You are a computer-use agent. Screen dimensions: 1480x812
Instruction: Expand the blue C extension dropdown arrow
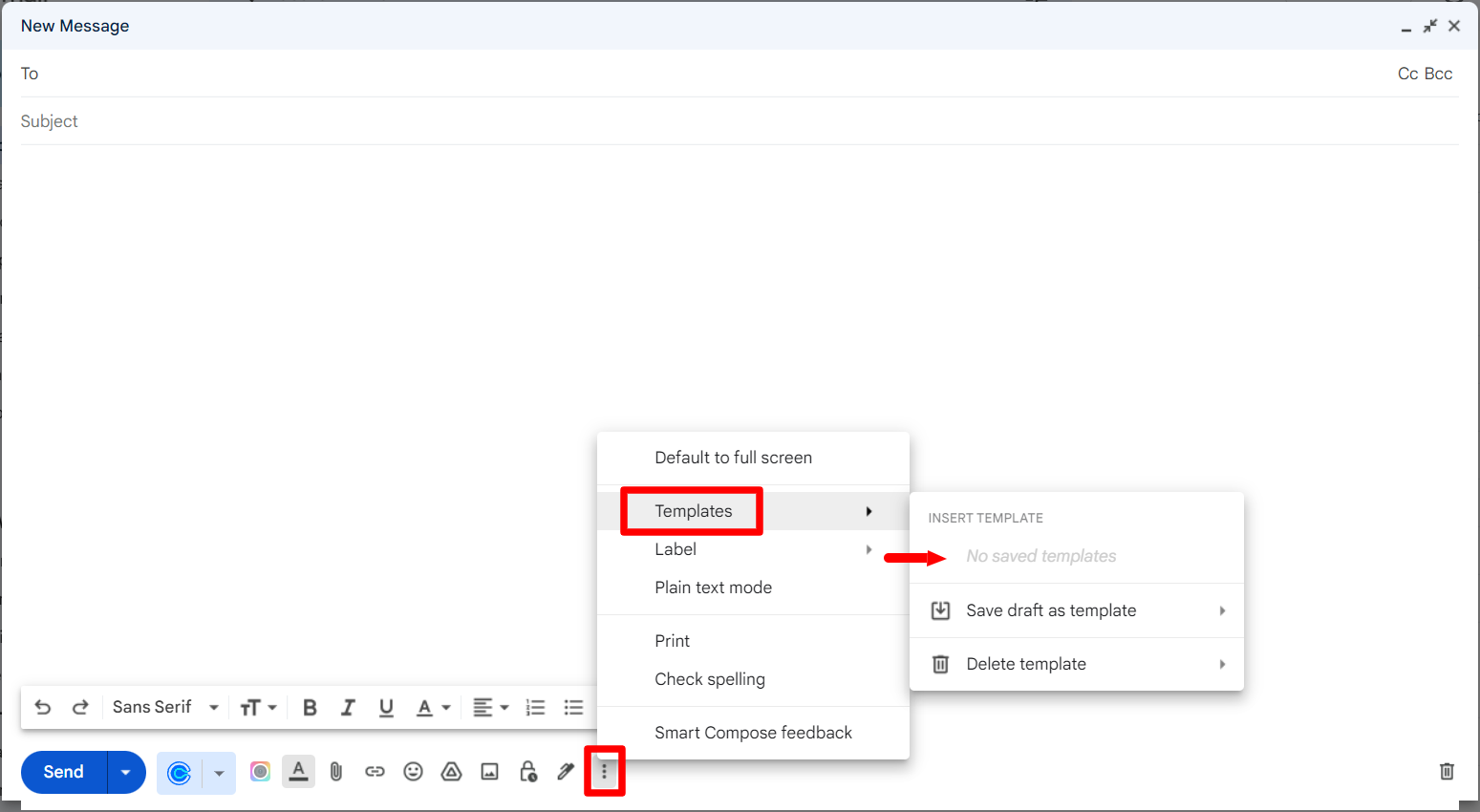click(x=219, y=773)
